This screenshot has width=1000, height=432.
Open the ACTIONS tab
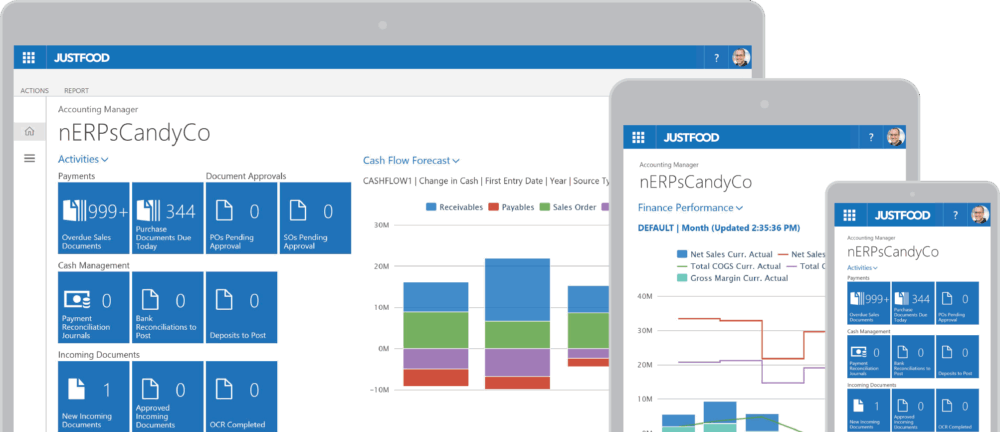coord(35,90)
